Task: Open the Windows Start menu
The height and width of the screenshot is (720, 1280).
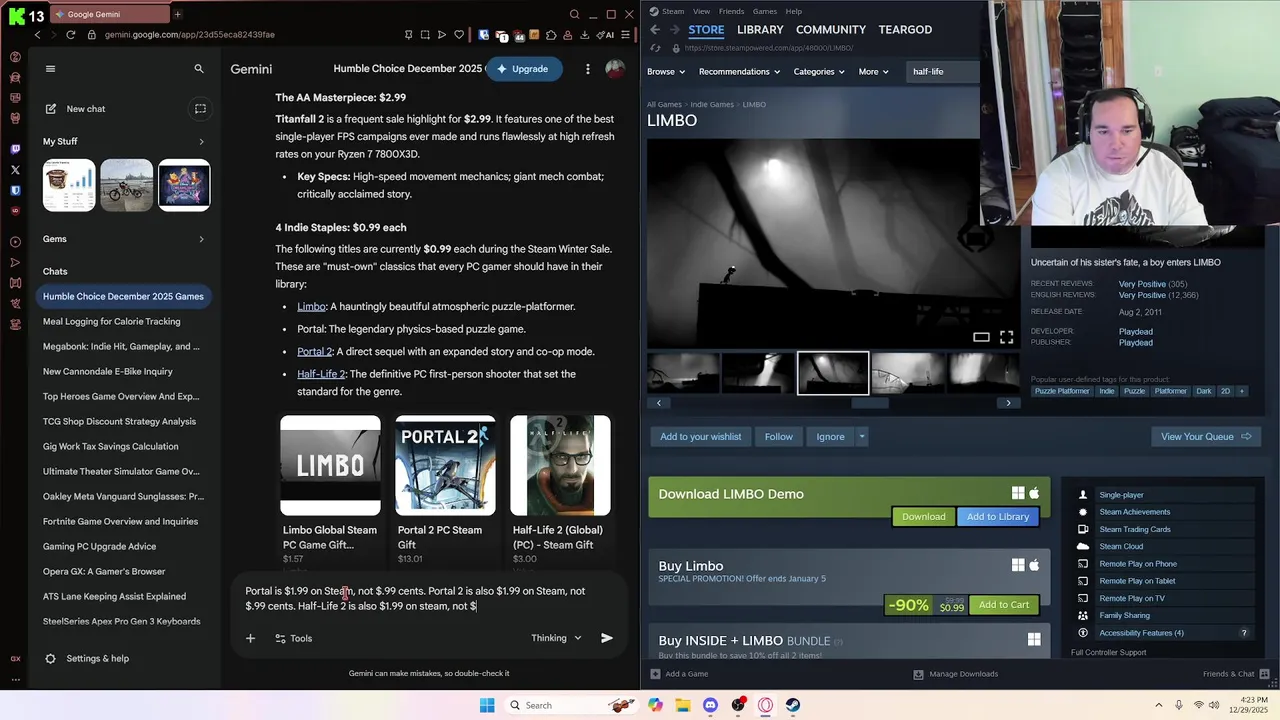Action: coord(487,705)
